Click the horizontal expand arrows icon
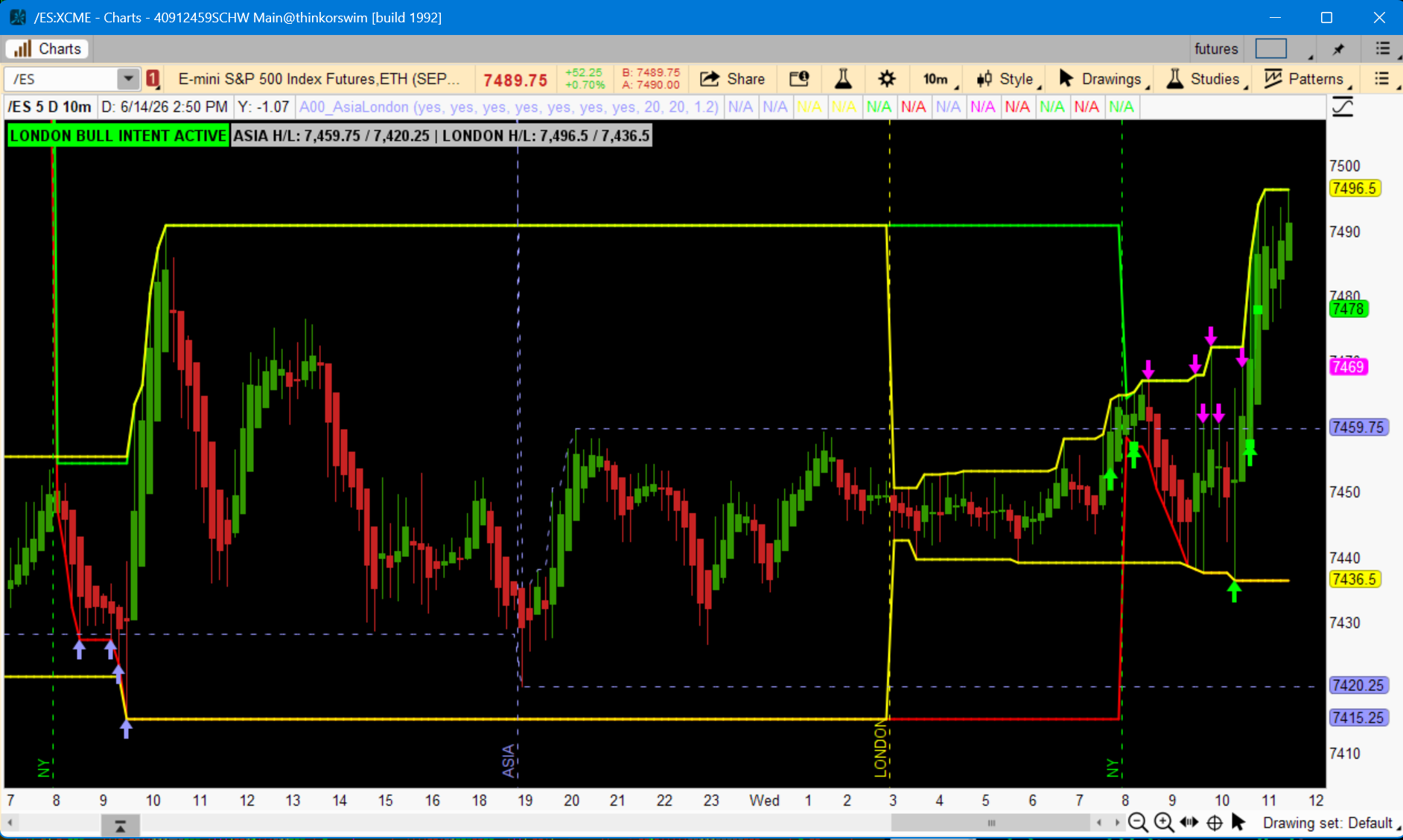 coord(1189,823)
